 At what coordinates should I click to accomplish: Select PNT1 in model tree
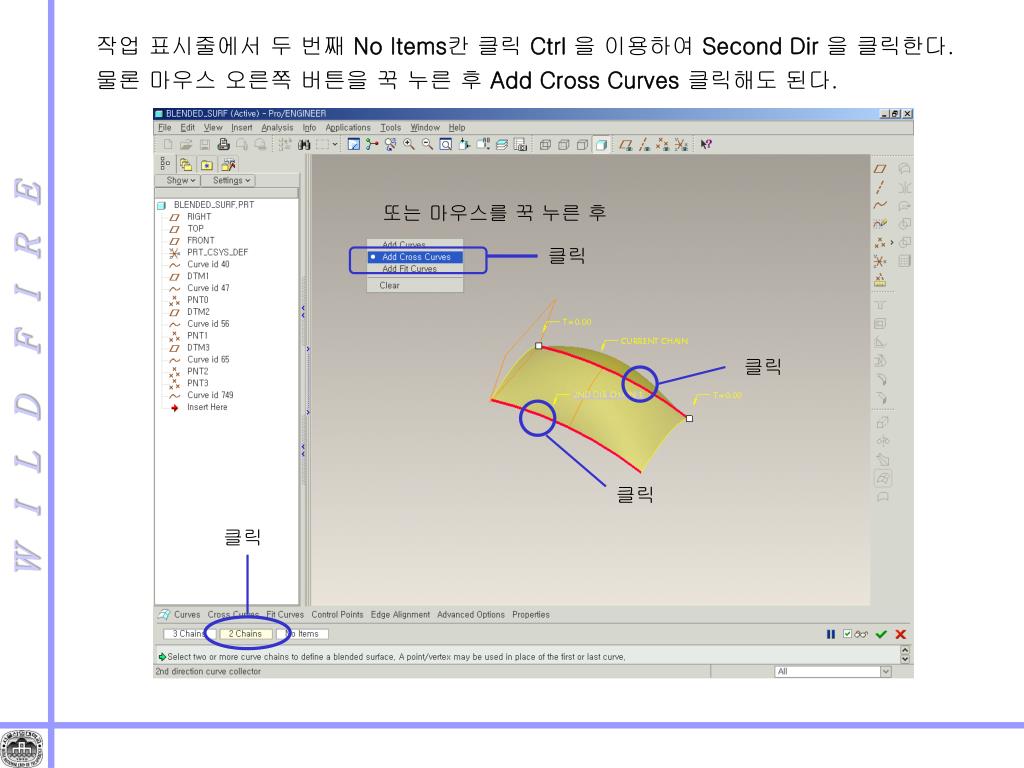[x=197, y=336]
